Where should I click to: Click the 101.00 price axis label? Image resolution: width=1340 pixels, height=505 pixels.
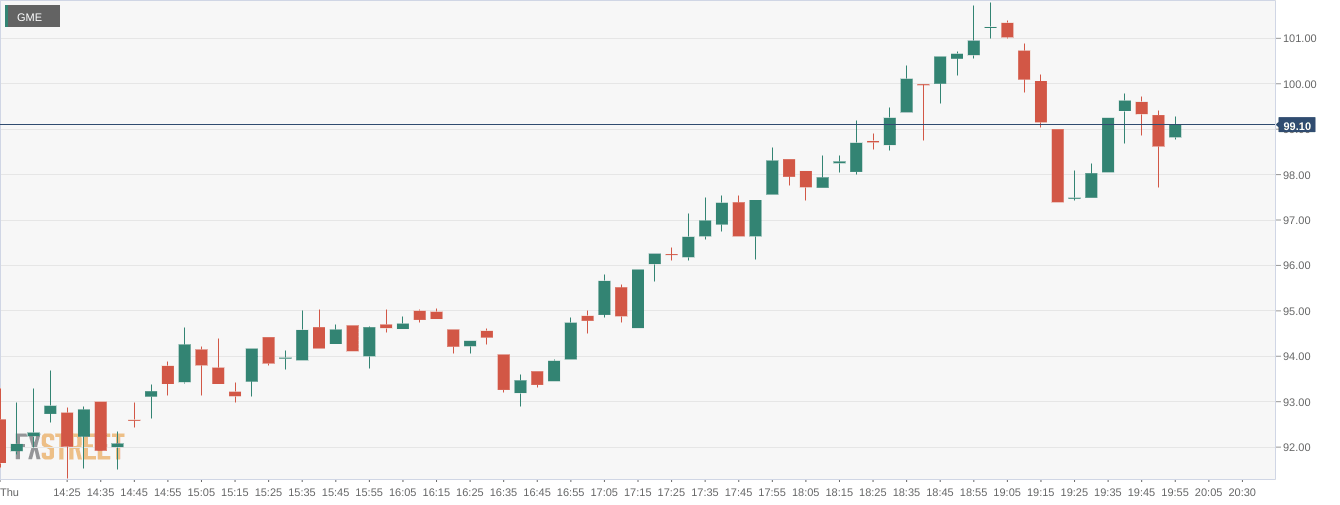tap(1298, 39)
